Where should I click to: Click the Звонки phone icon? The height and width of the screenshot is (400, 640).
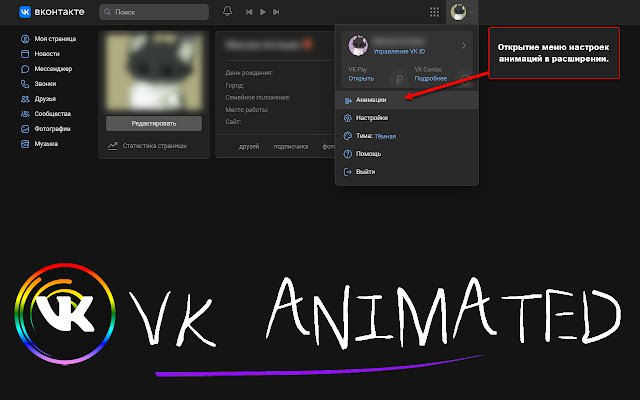(x=25, y=84)
